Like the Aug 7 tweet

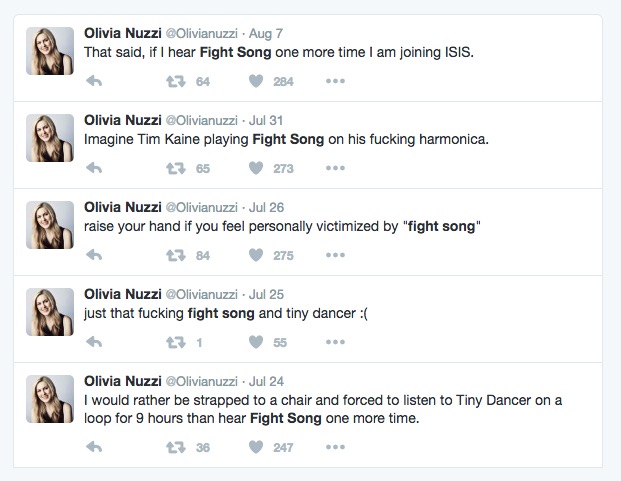point(256,81)
